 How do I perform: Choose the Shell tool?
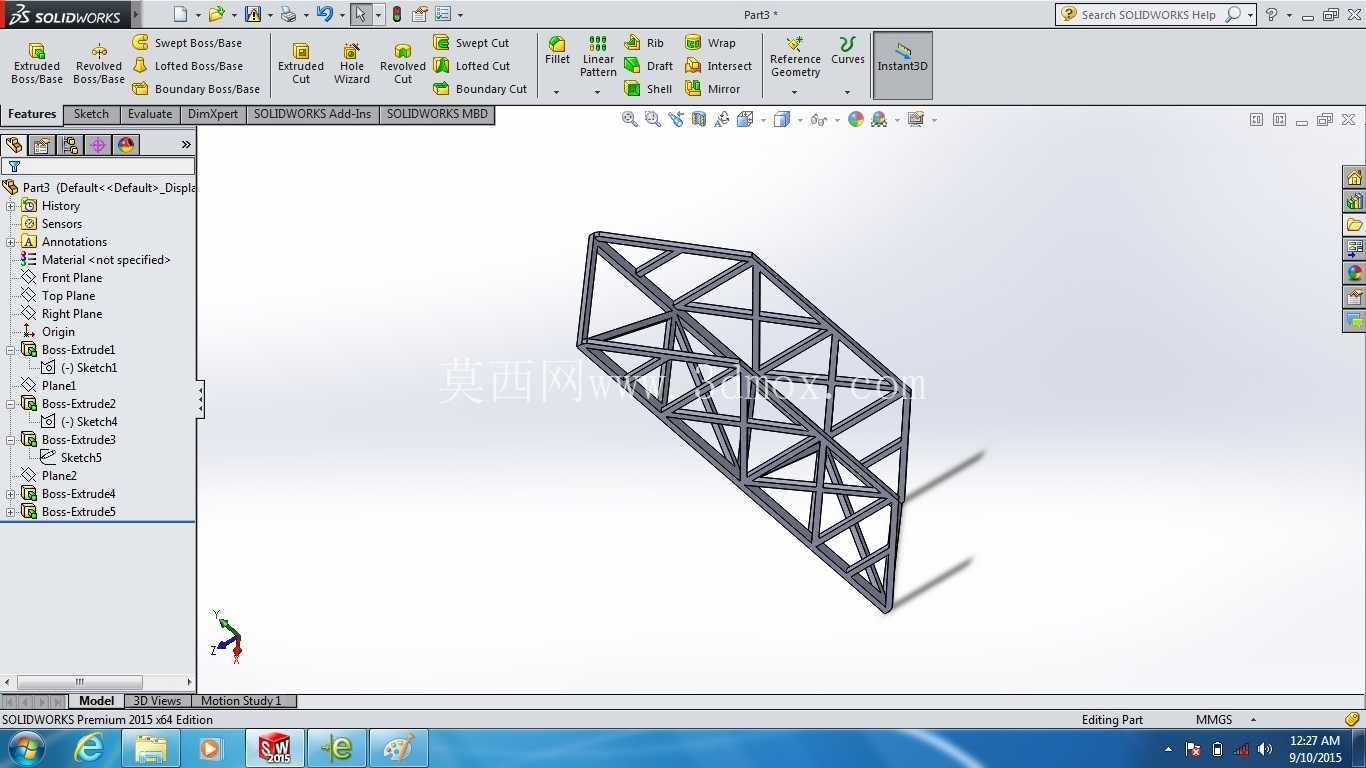(x=648, y=89)
